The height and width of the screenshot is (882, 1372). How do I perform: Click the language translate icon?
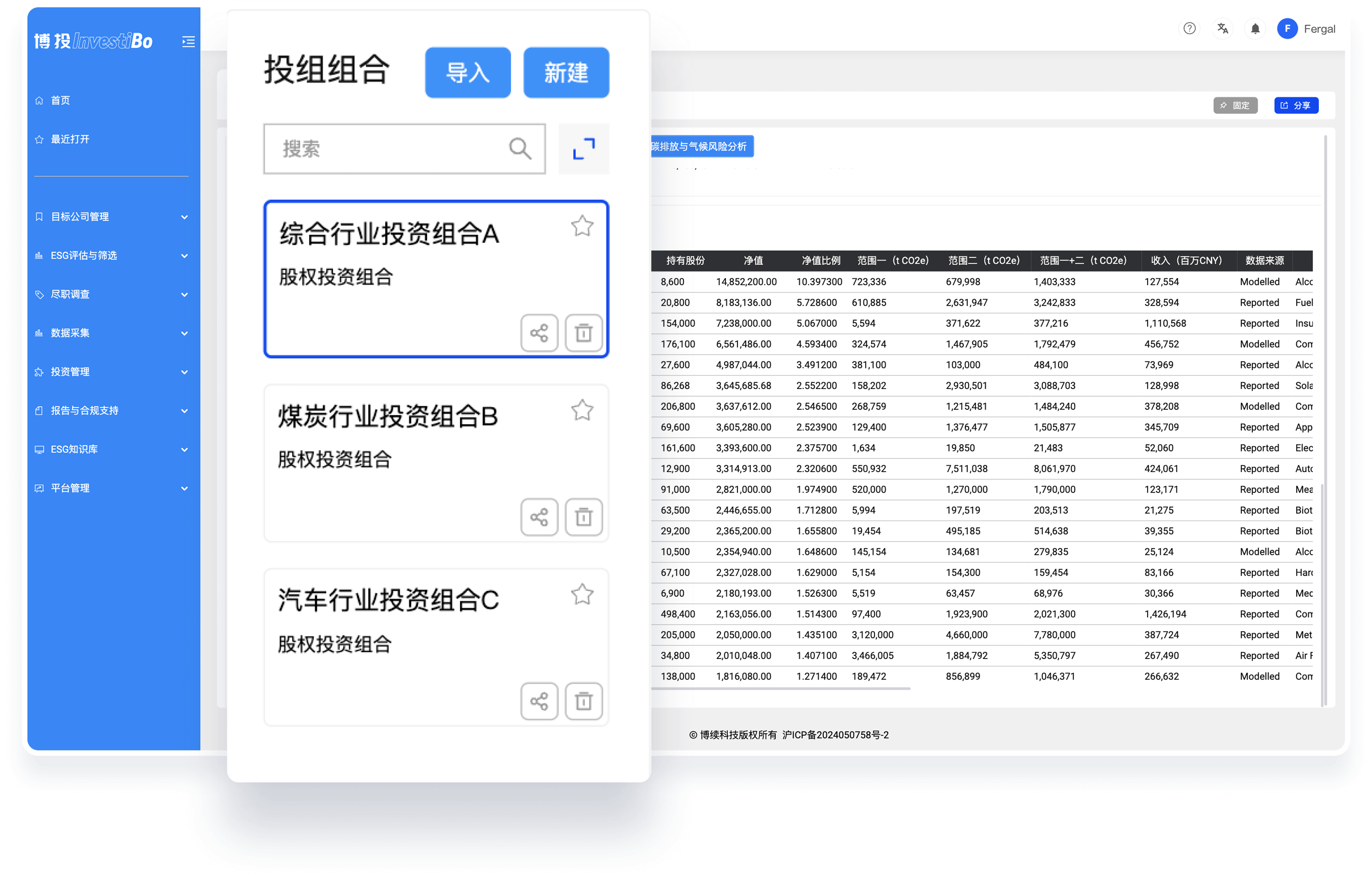(1222, 29)
